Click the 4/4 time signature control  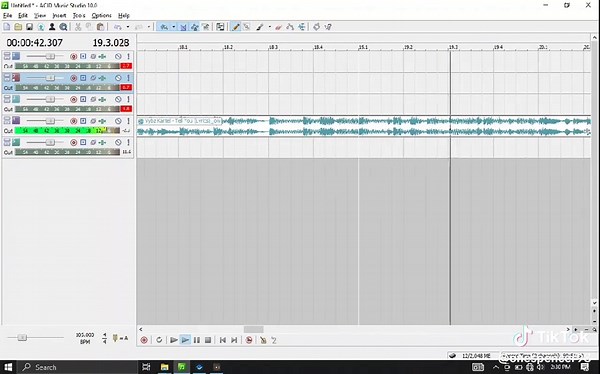point(104,338)
